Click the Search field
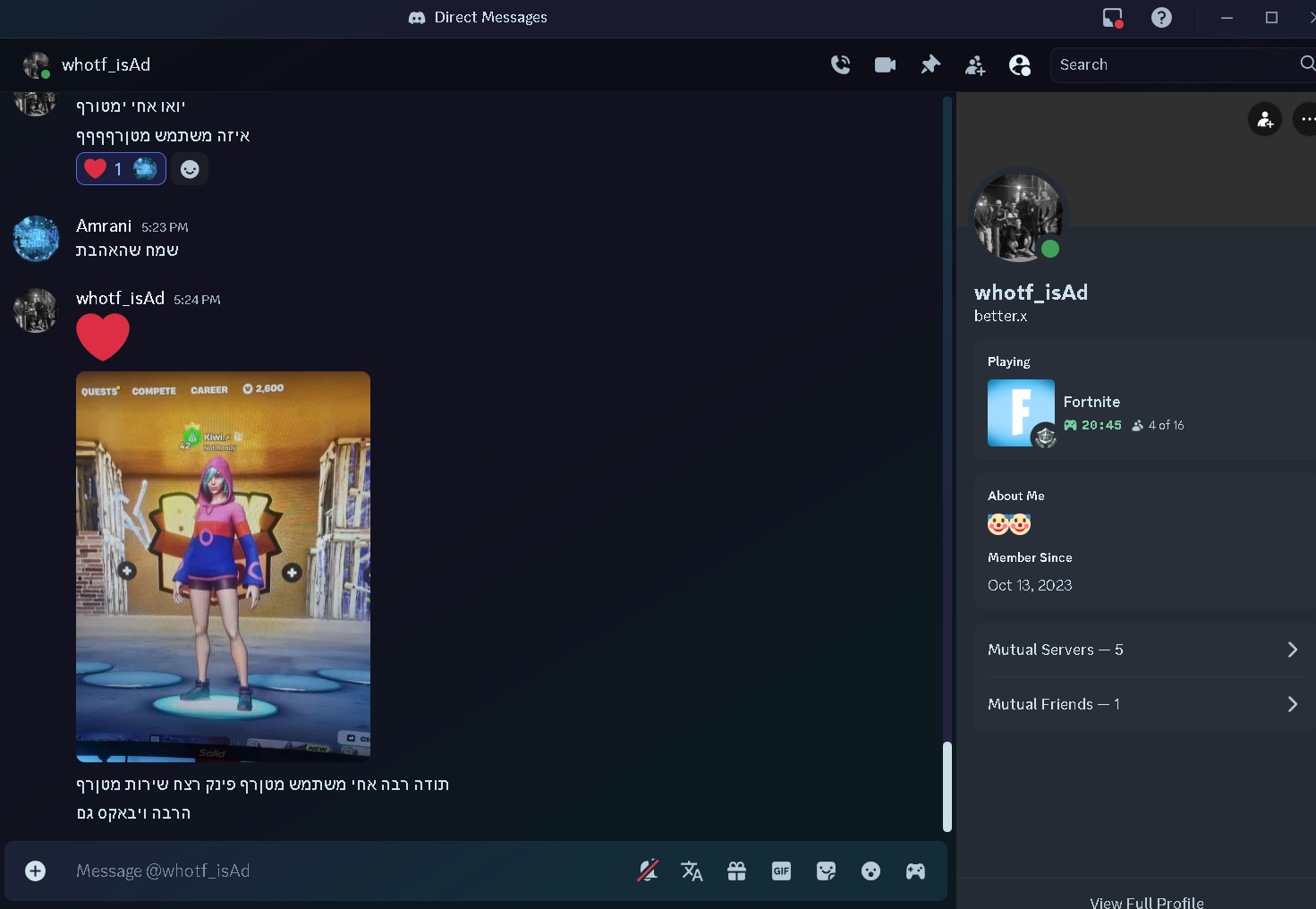Viewport: 1316px width, 909px height. tap(1184, 64)
